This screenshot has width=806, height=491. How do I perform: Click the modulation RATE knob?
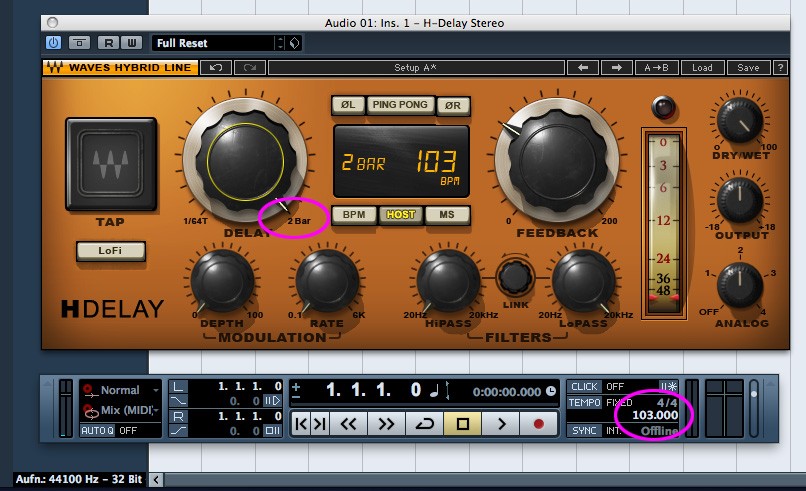pos(327,282)
